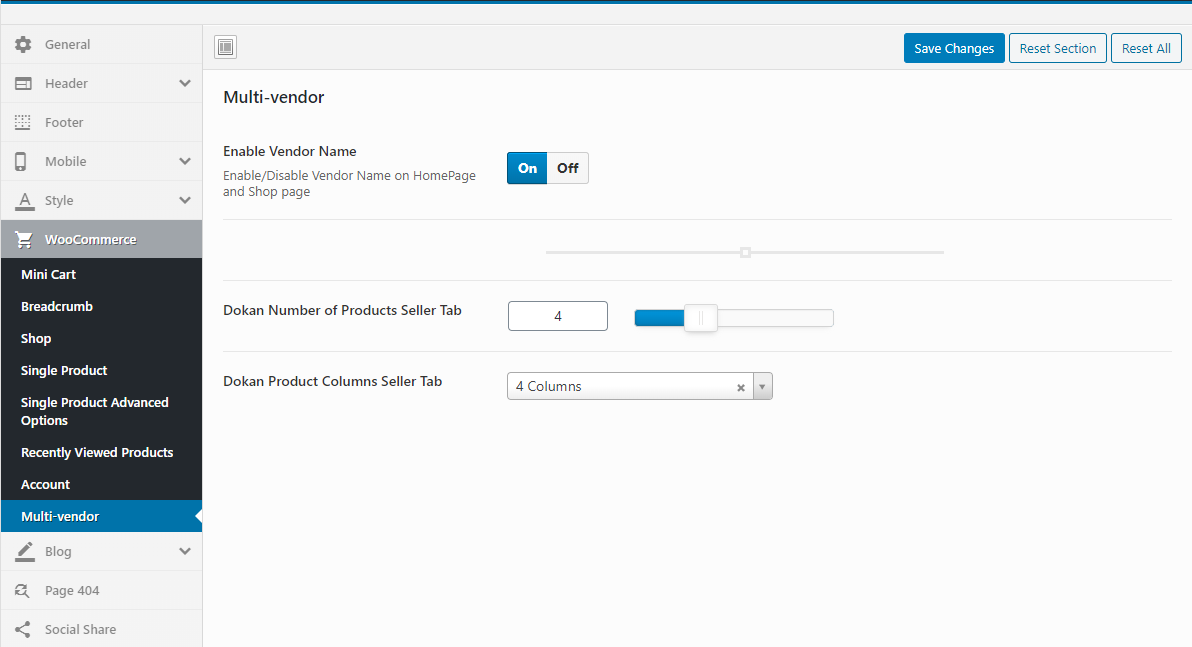
Task: Click the Page 404 search icon
Action: 23,590
